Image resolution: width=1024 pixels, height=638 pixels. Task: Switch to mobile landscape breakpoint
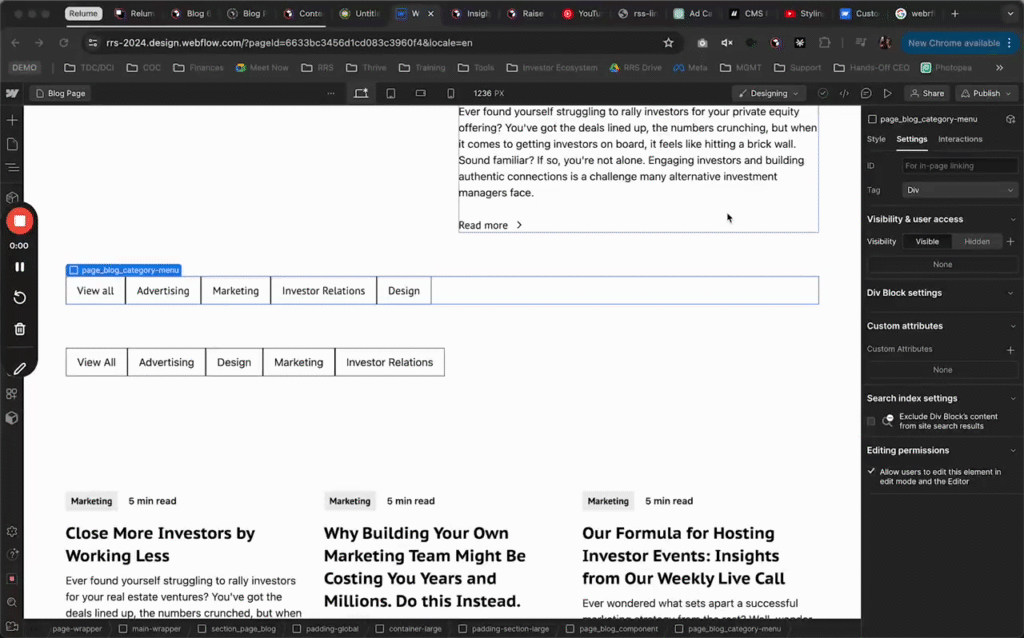421,93
